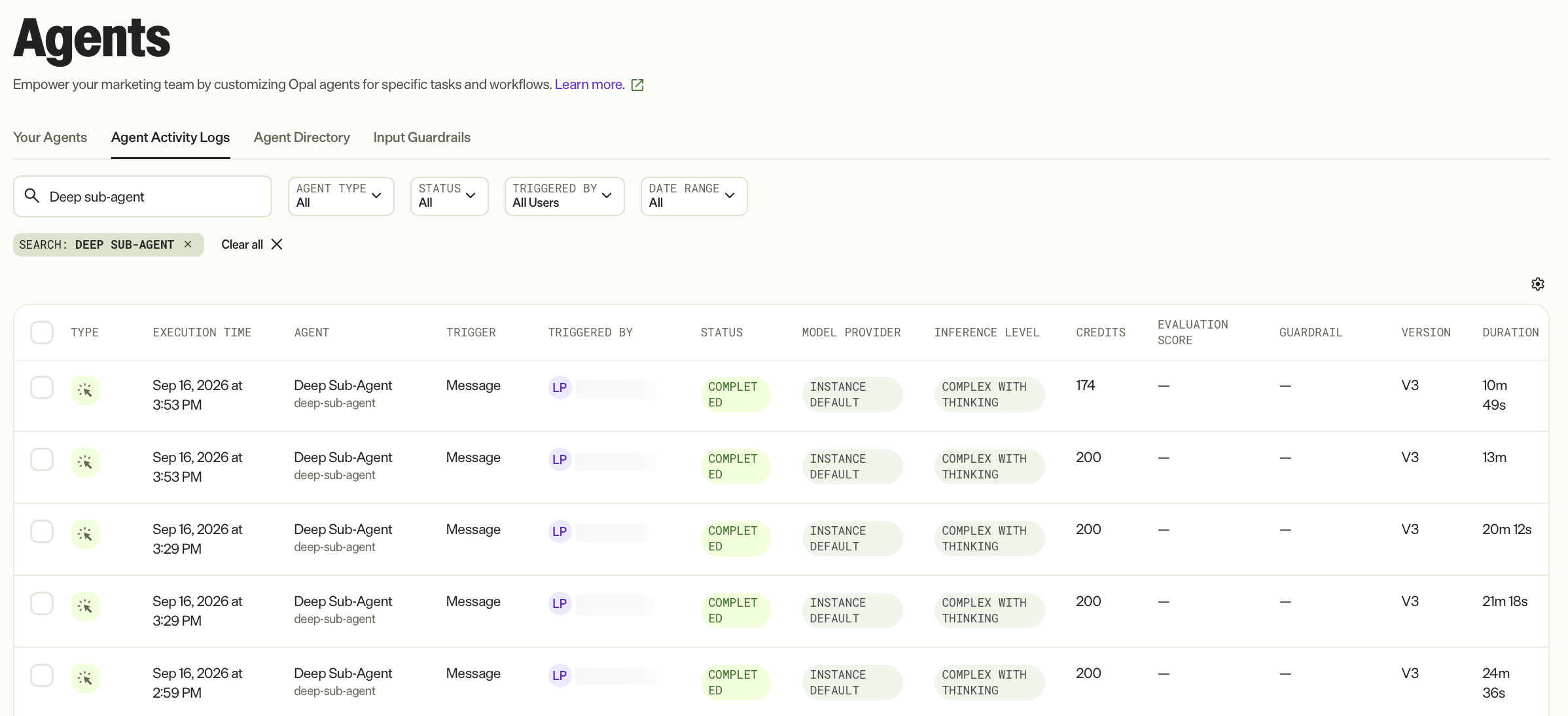
Task: Click the Status column header
Action: pos(722,332)
